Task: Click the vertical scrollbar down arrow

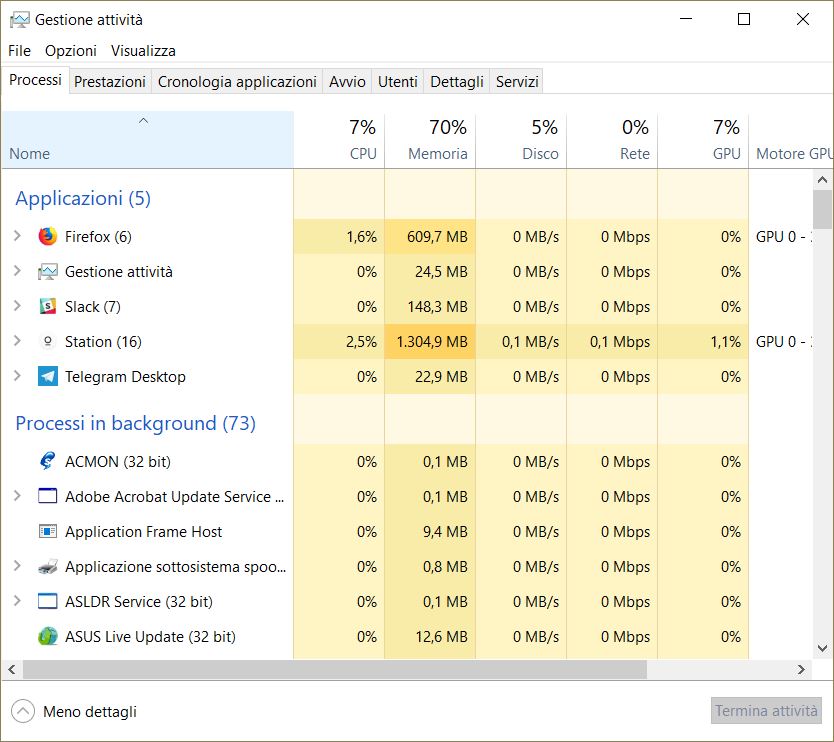Action: tap(822, 648)
